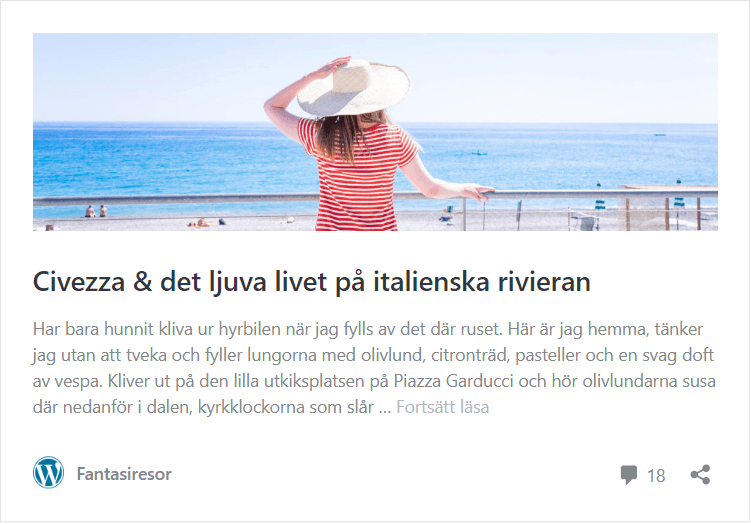
Task: Click the share icon
Action: coord(700,475)
